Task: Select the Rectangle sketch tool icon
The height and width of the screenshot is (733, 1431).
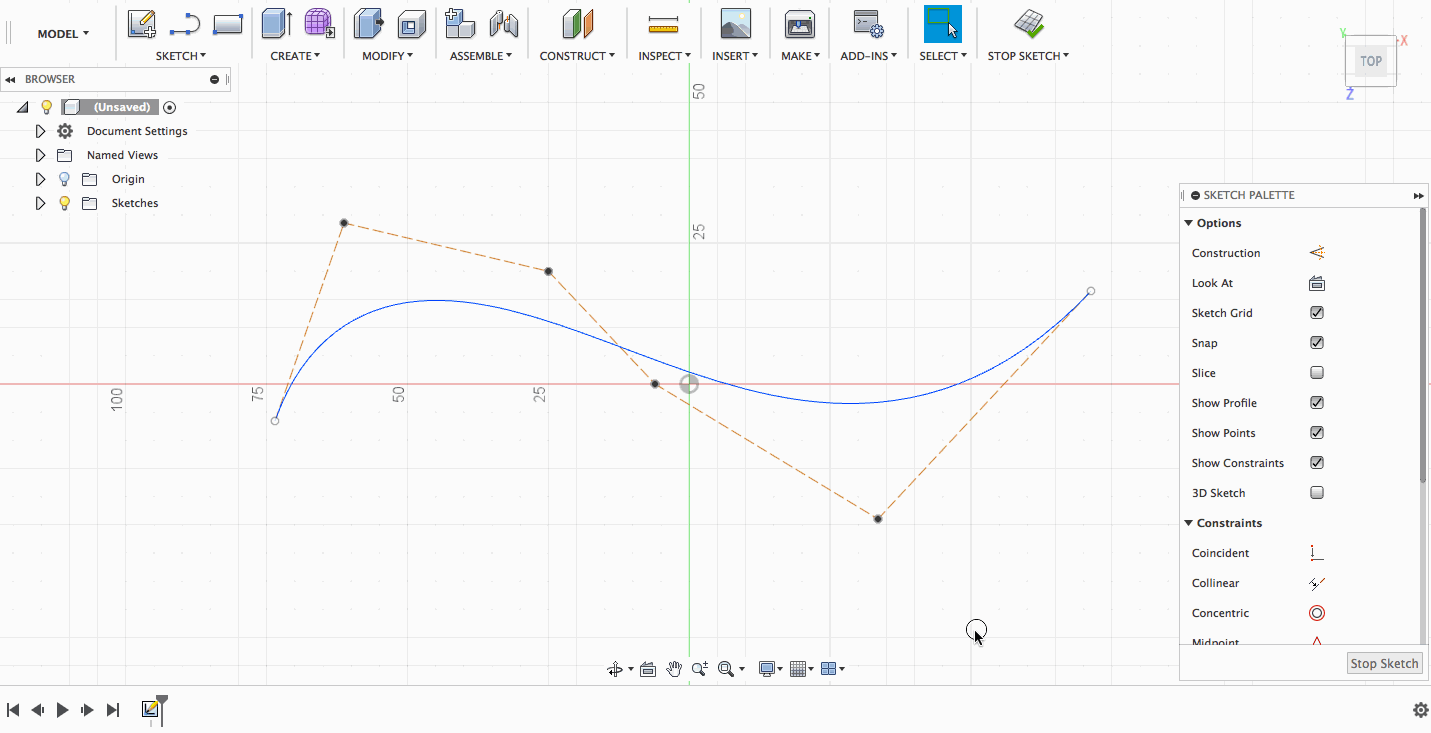Action: [228, 23]
